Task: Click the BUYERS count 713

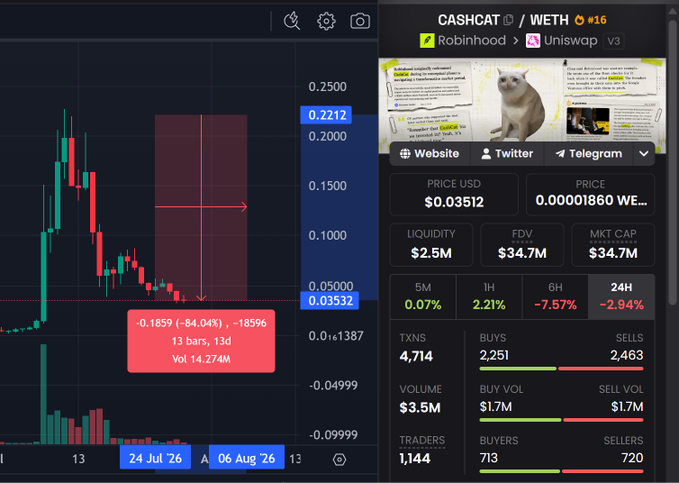Action: [x=488, y=458]
